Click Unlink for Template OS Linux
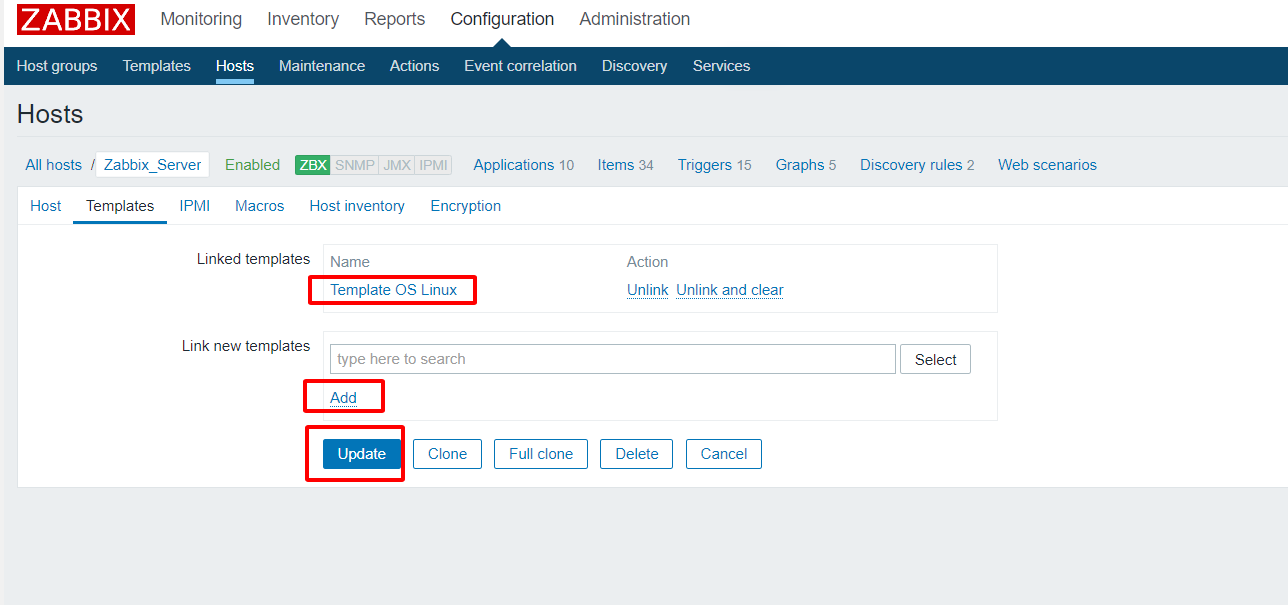This screenshot has width=1288, height=605. click(648, 290)
